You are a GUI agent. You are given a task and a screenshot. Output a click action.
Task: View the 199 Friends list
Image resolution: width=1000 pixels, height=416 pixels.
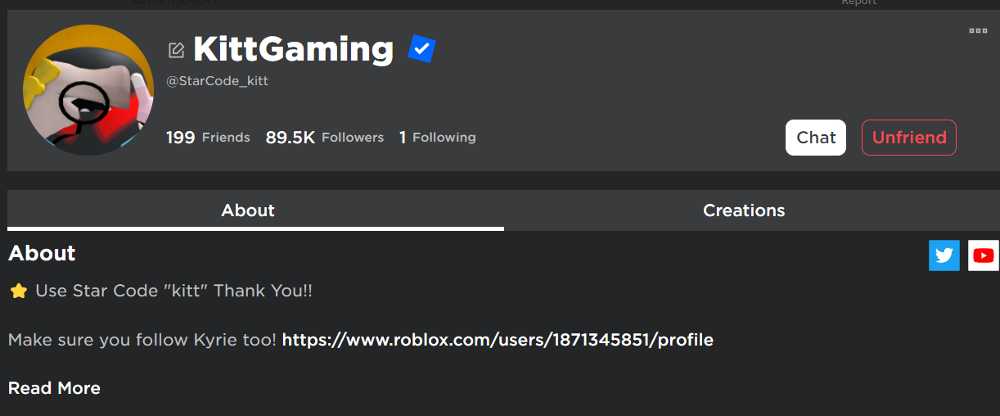tap(208, 137)
